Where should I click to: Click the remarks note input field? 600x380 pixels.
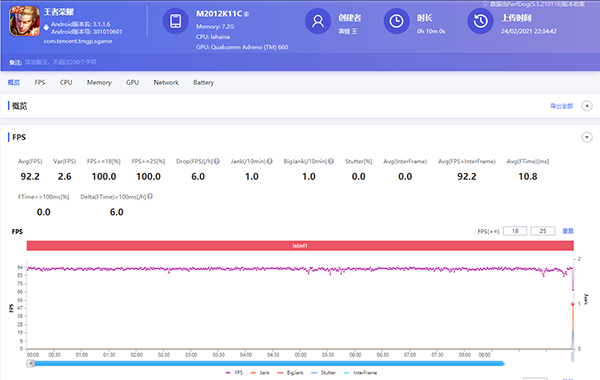click(x=60, y=62)
